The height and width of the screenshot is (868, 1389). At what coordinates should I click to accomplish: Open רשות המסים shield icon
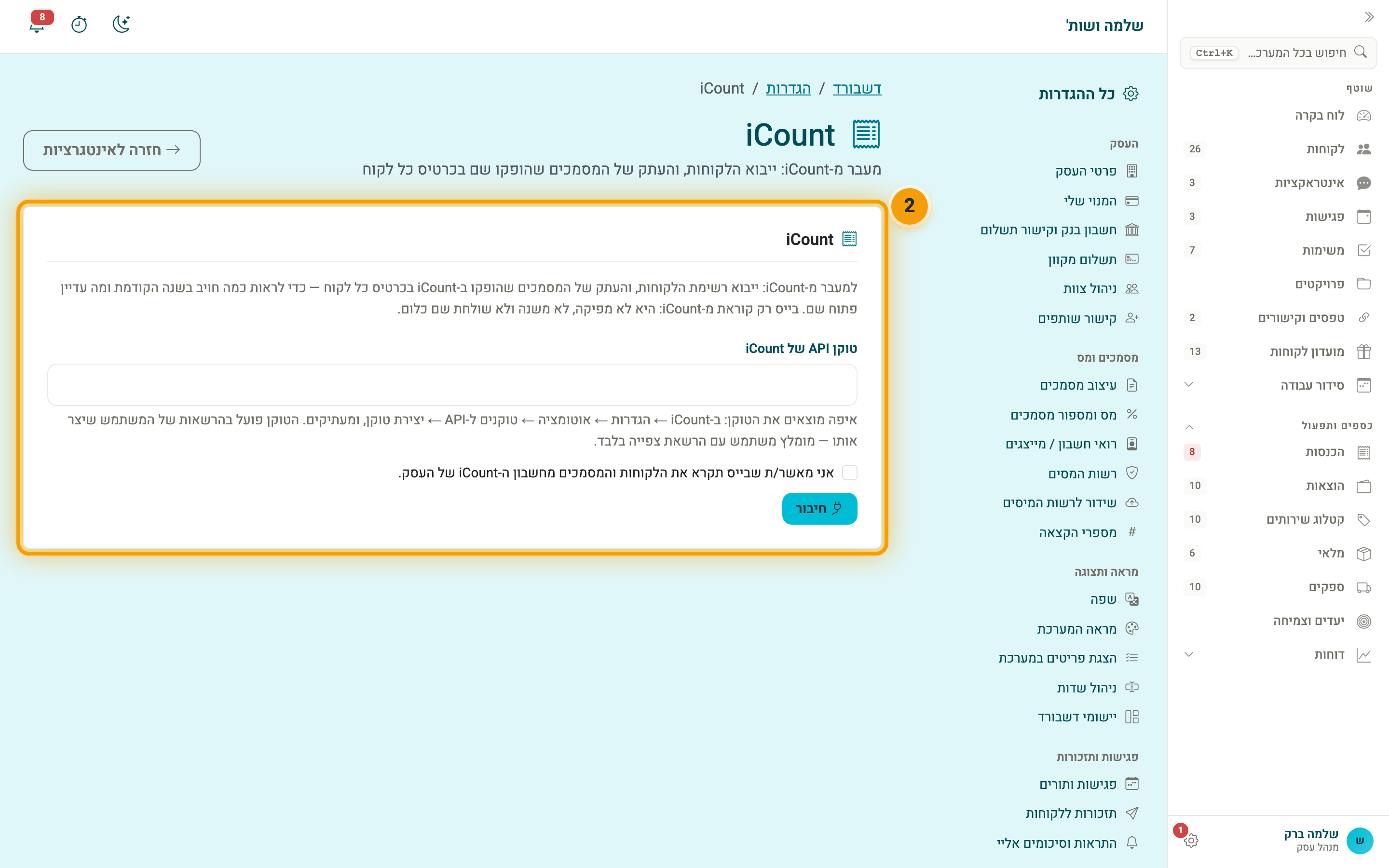click(1131, 473)
